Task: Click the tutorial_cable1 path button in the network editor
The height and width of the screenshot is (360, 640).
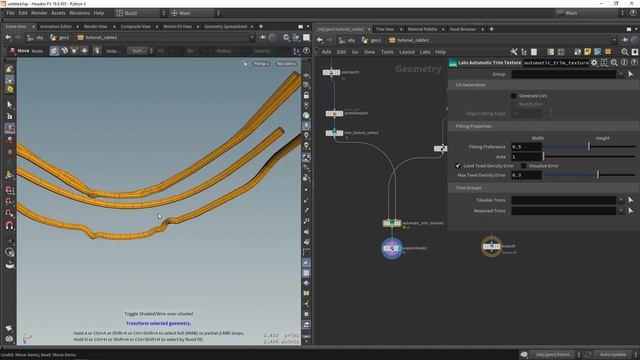Action: click(x=409, y=40)
